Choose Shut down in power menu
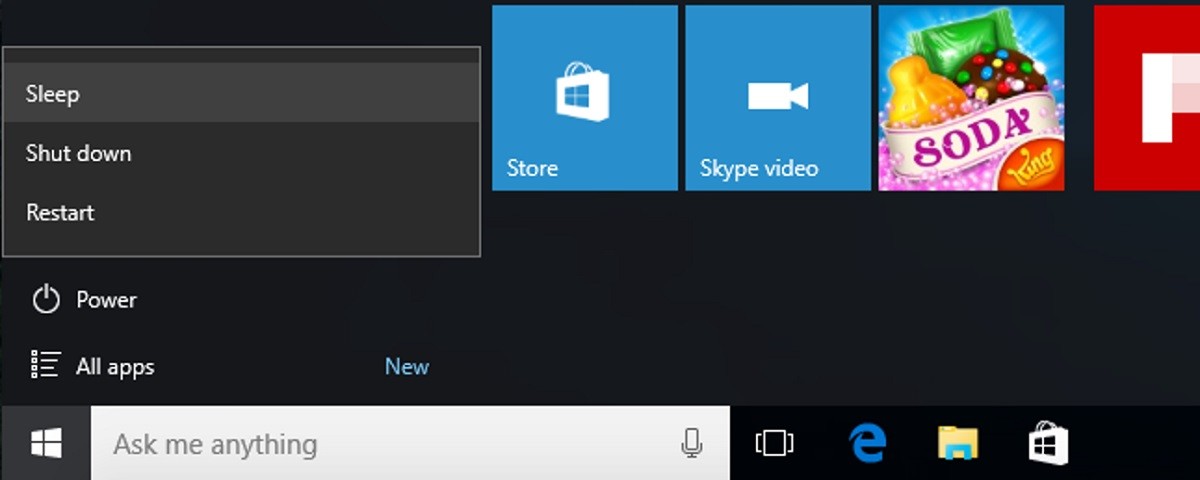The image size is (1200, 480). coord(241,153)
